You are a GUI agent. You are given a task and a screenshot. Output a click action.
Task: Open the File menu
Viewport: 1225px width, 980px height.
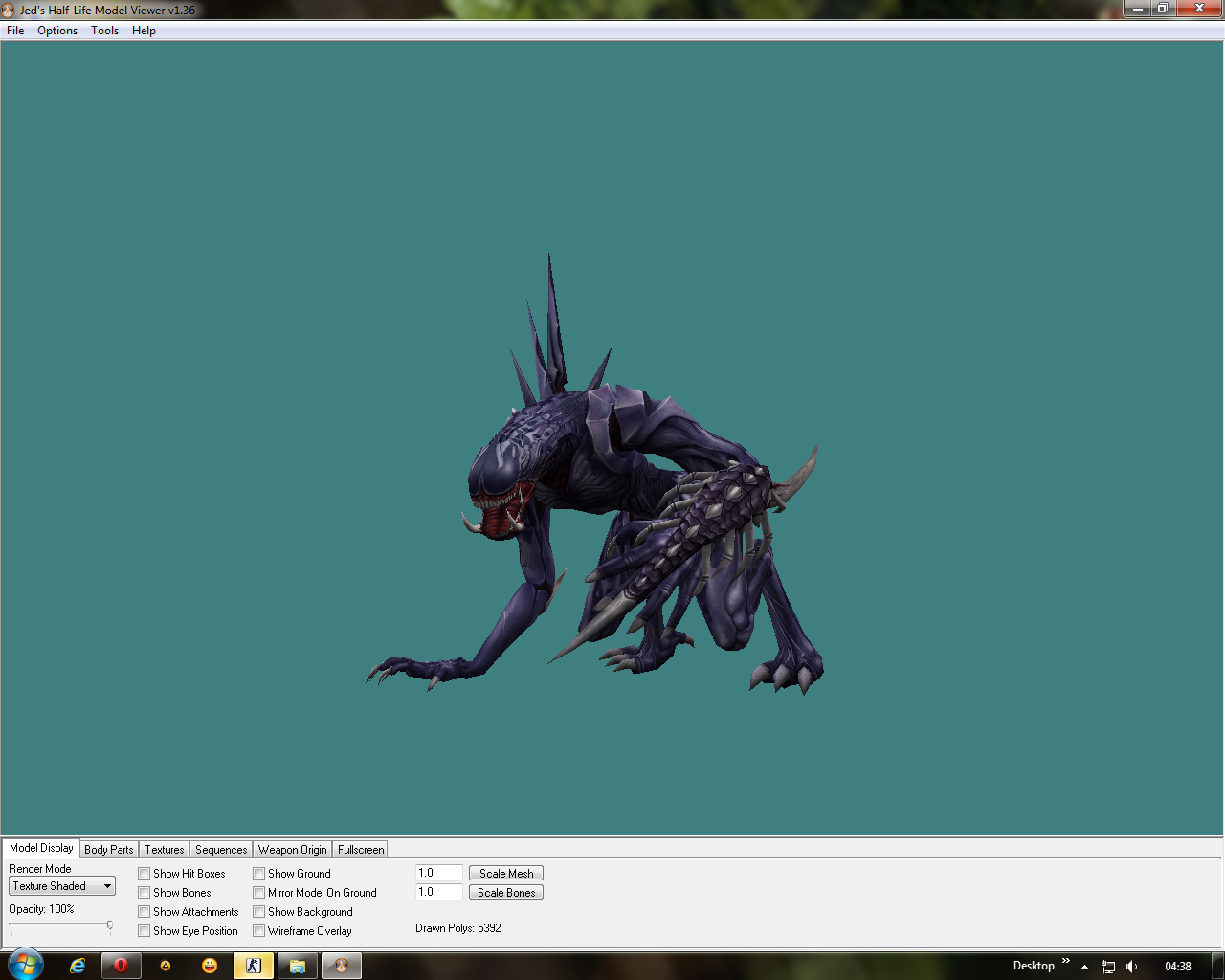(15, 31)
